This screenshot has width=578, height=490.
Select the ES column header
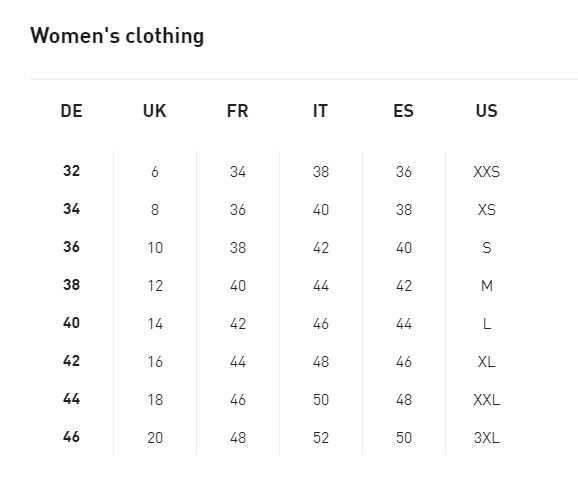(403, 111)
